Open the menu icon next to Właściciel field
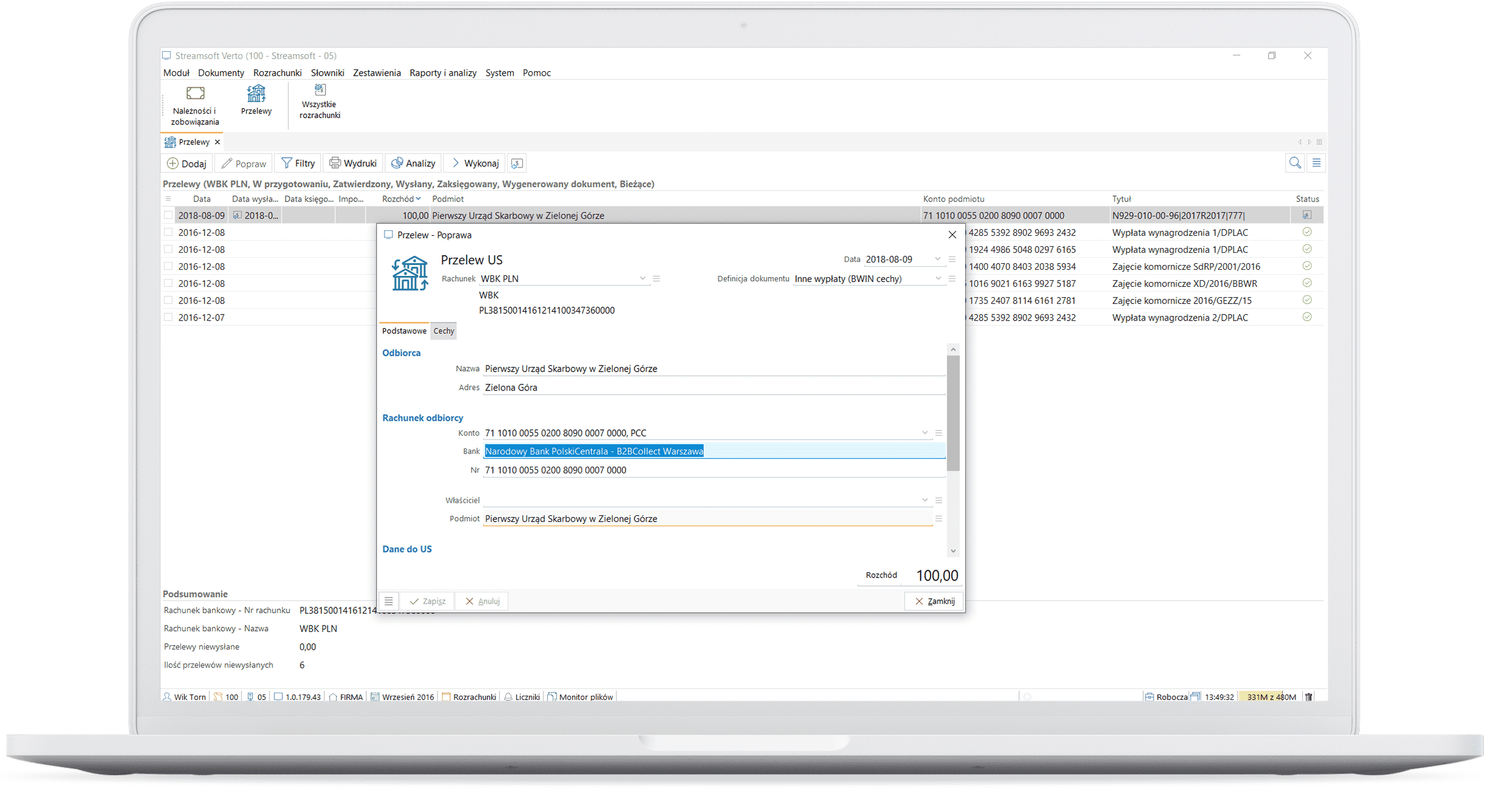This screenshot has width=1493, height=812. tap(938, 500)
